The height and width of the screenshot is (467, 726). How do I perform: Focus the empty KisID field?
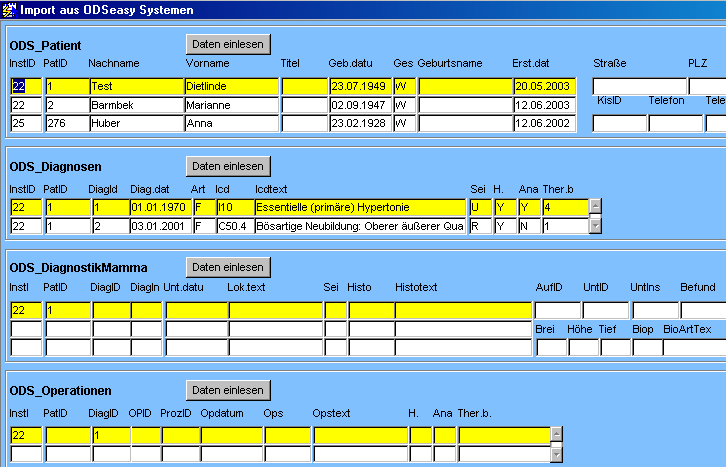click(x=619, y=124)
